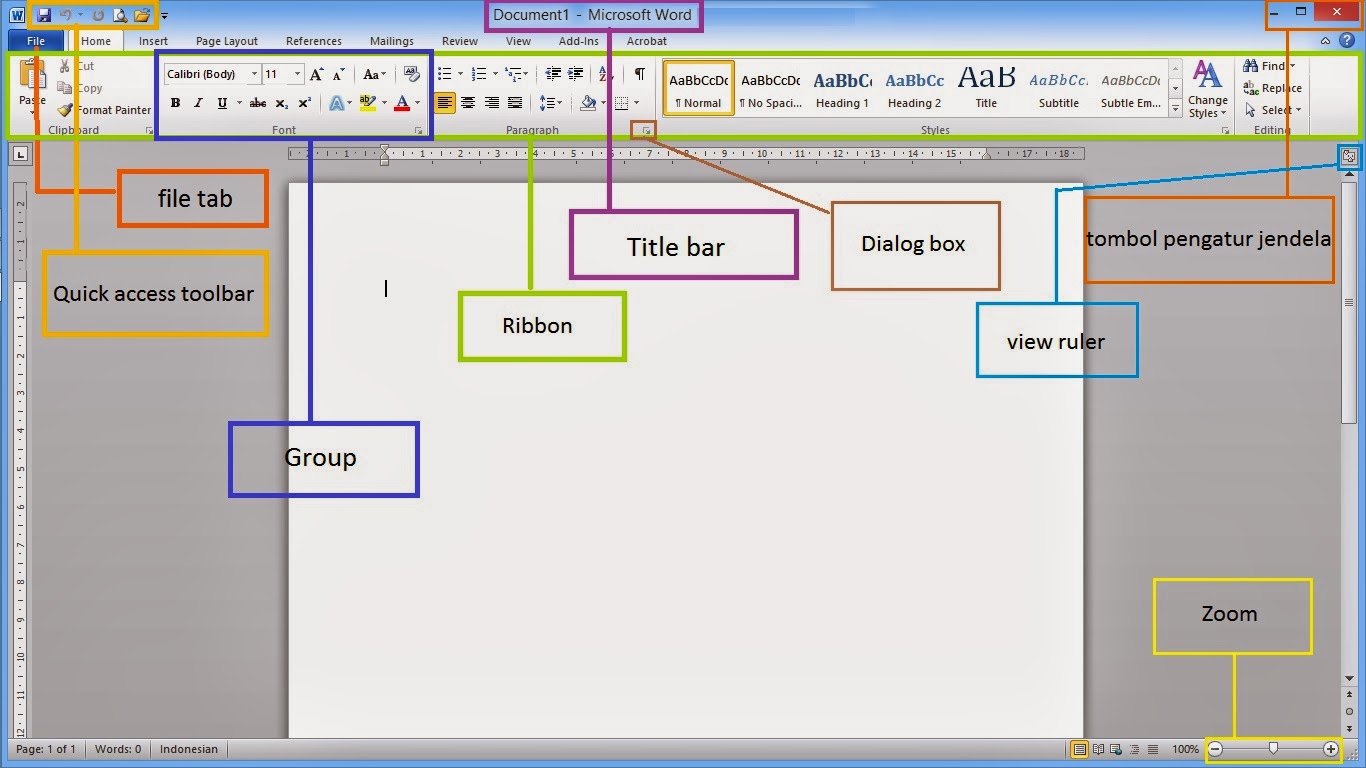Center-align the paragraph
The image size is (1366, 768).
pos(468,103)
